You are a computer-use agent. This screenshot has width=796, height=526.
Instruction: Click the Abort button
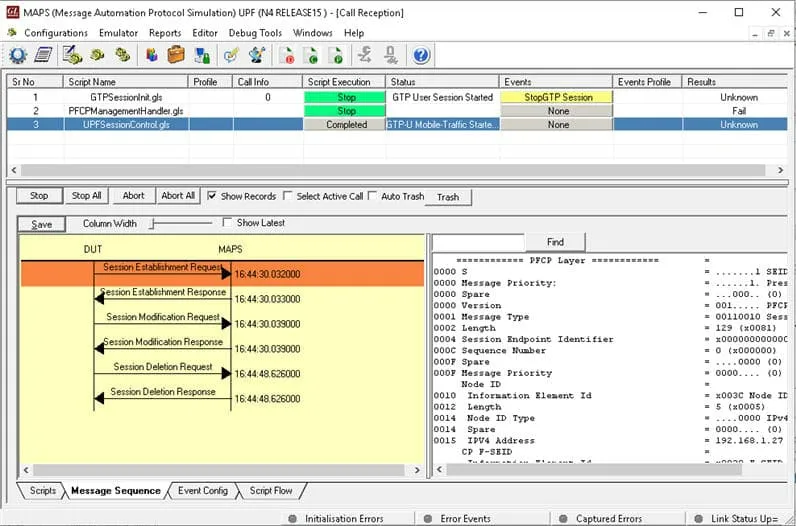point(133,195)
